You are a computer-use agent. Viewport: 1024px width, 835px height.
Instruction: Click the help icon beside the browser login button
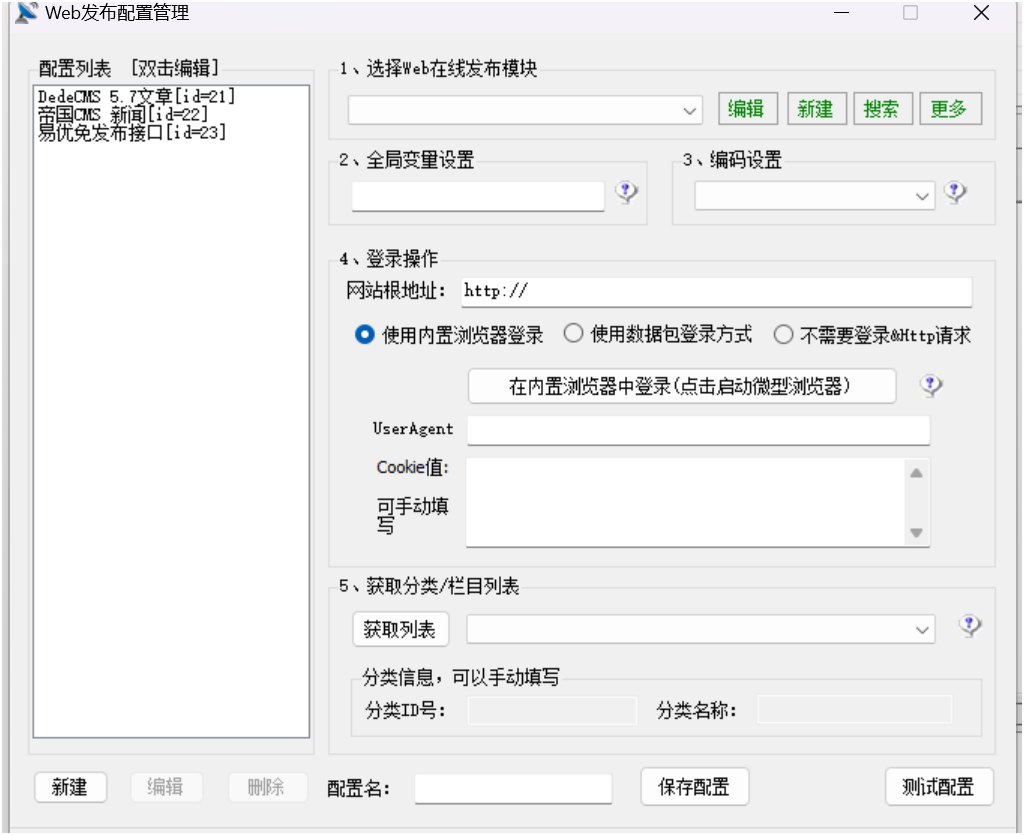pos(931,384)
